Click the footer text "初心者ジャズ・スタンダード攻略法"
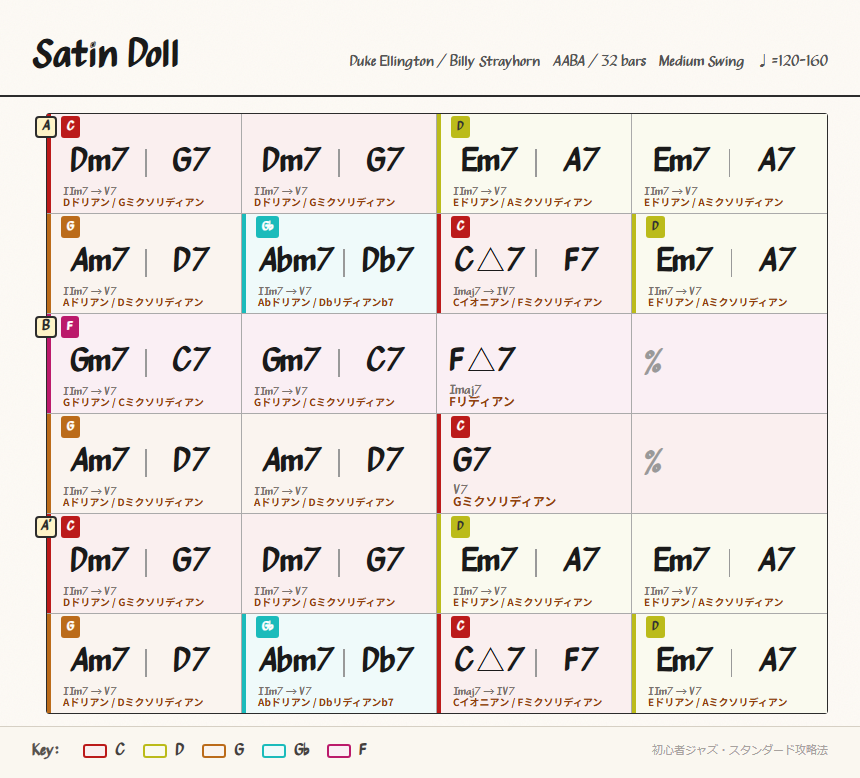Image resolution: width=860 pixels, height=778 pixels. pyautogui.click(x=739, y=750)
